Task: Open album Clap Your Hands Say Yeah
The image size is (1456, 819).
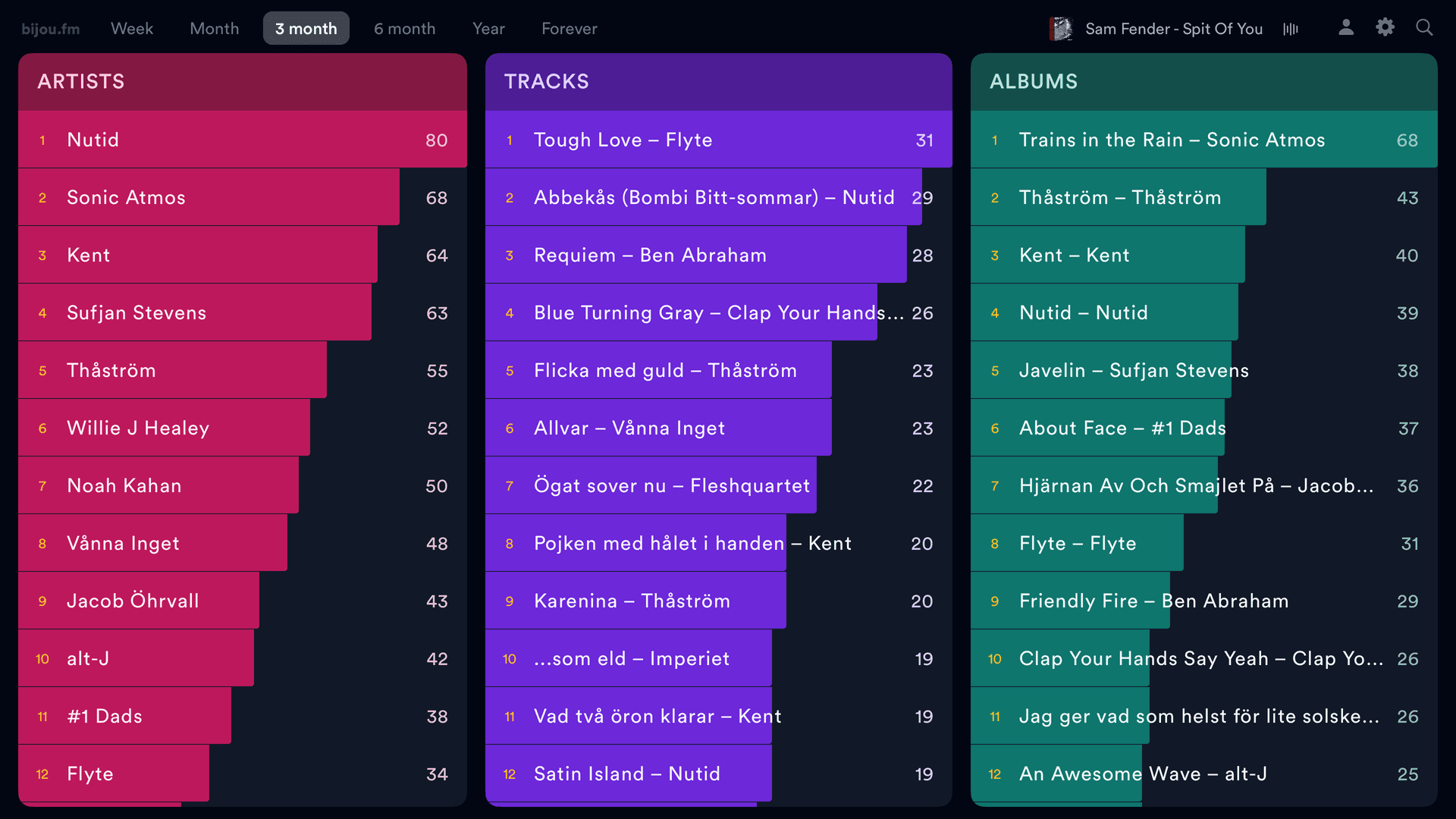Action: click(1204, 658)
